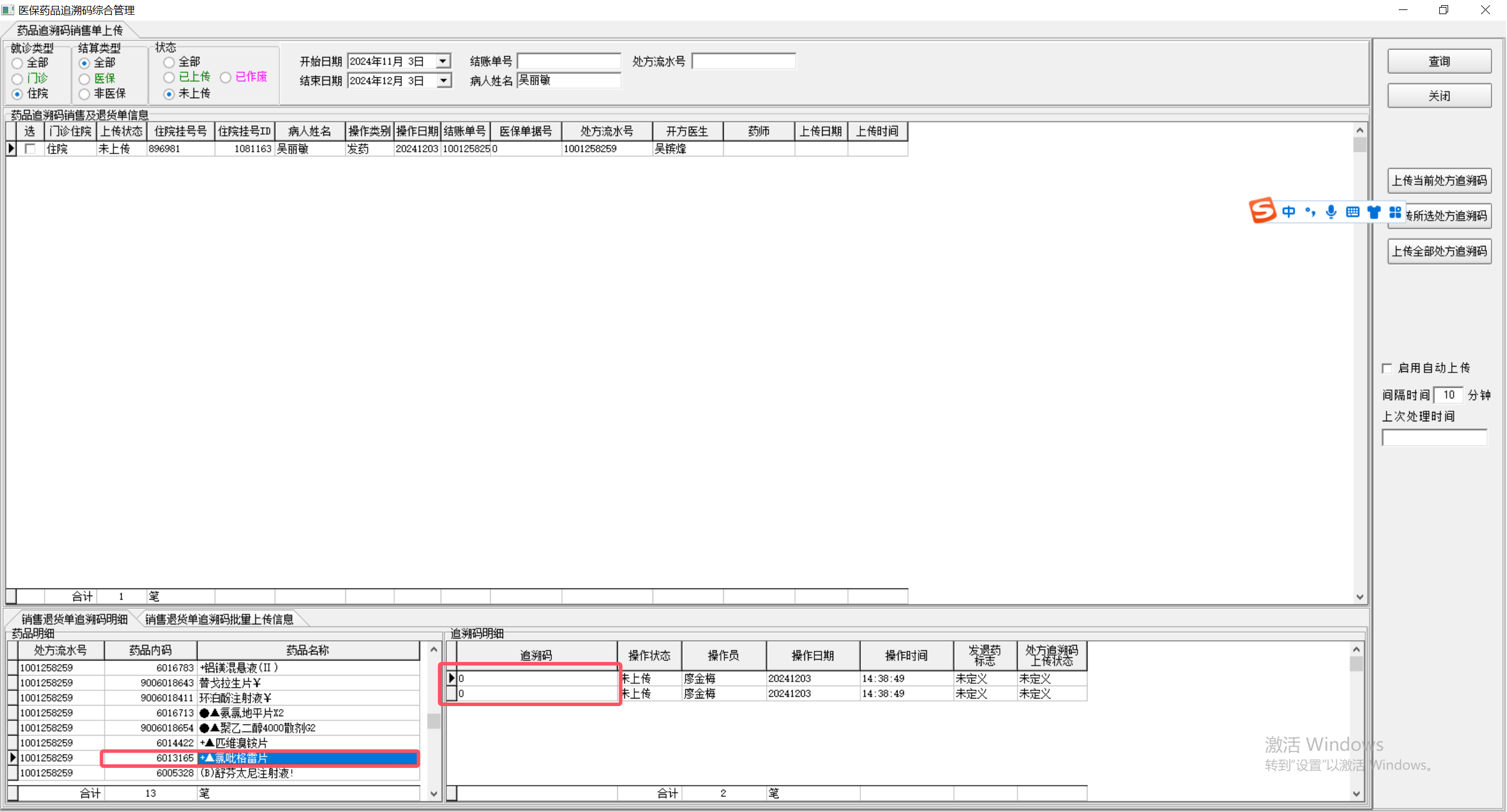This screenshot has height=812, width=1507.
Task: Click the 结账单号 input field
Action: pyautogui.click(x=568, y=61)
